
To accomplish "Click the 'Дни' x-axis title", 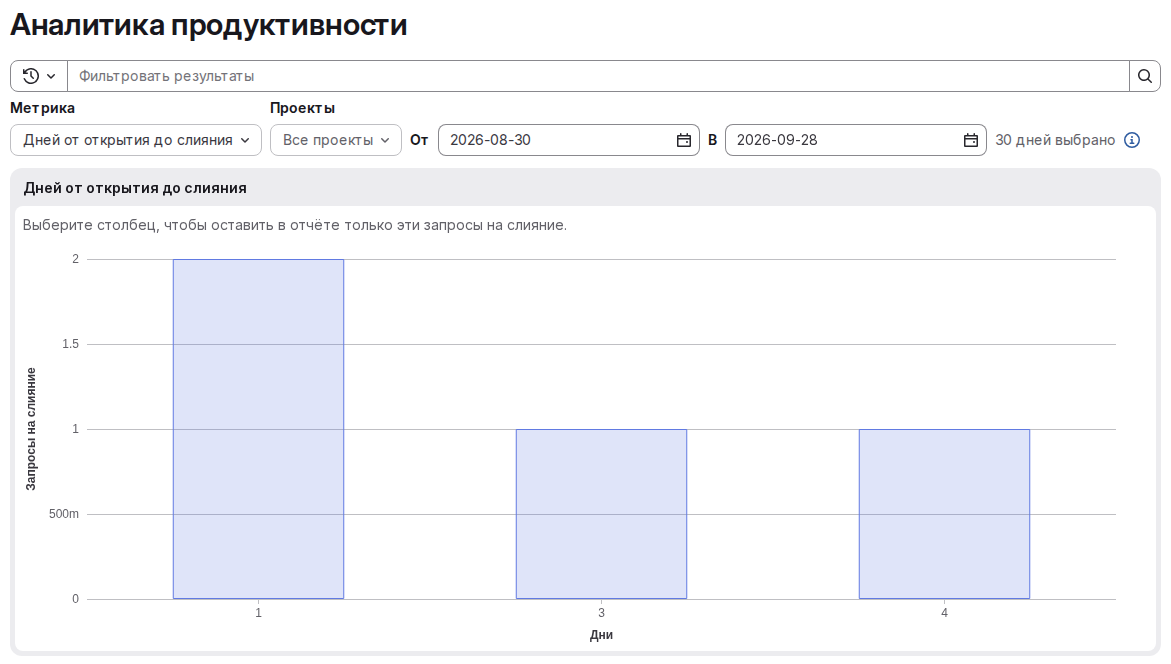I will tap(601, 635).
